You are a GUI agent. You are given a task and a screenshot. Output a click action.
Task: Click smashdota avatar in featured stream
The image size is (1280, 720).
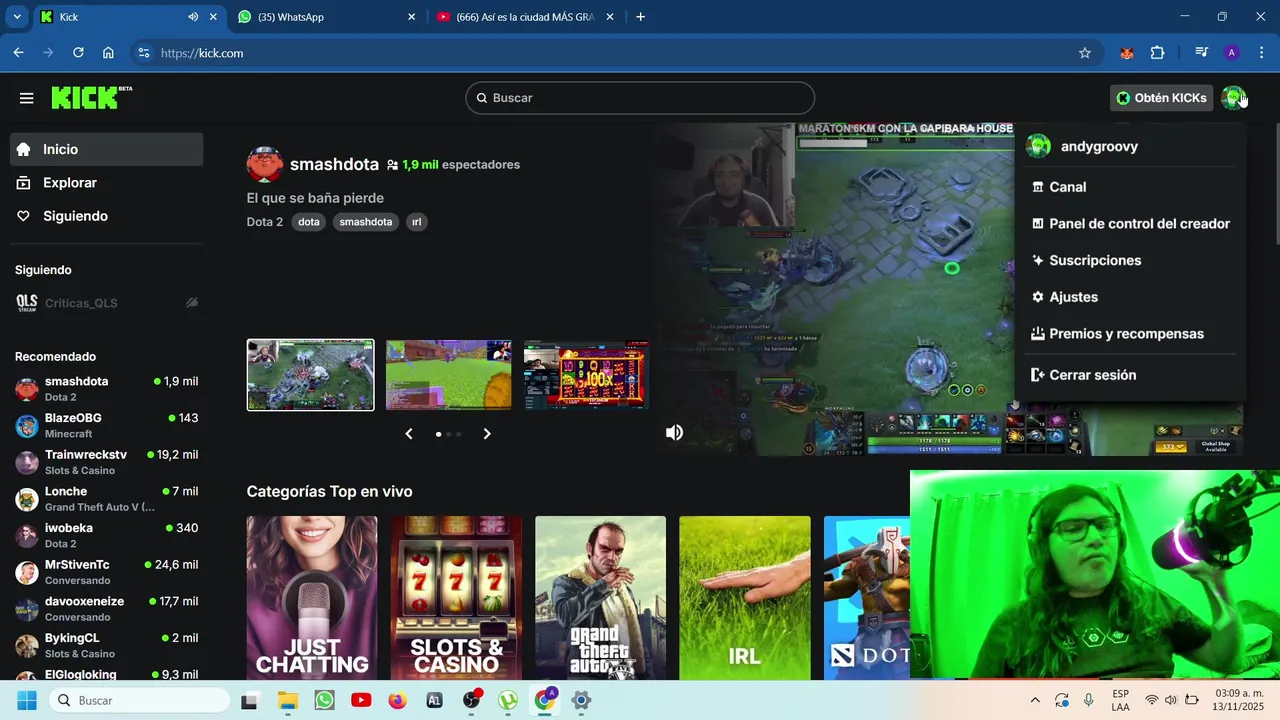tap(265, 164)
